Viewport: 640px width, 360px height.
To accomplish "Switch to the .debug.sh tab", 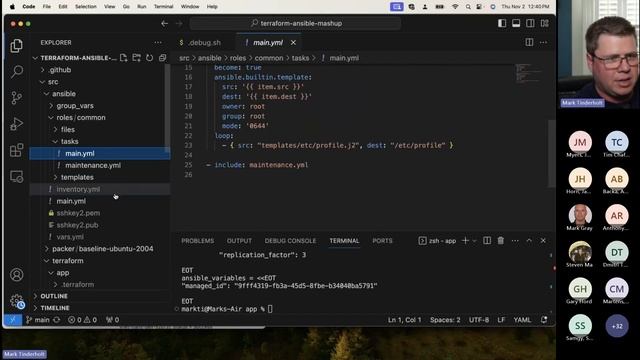I will pos(204,42).
